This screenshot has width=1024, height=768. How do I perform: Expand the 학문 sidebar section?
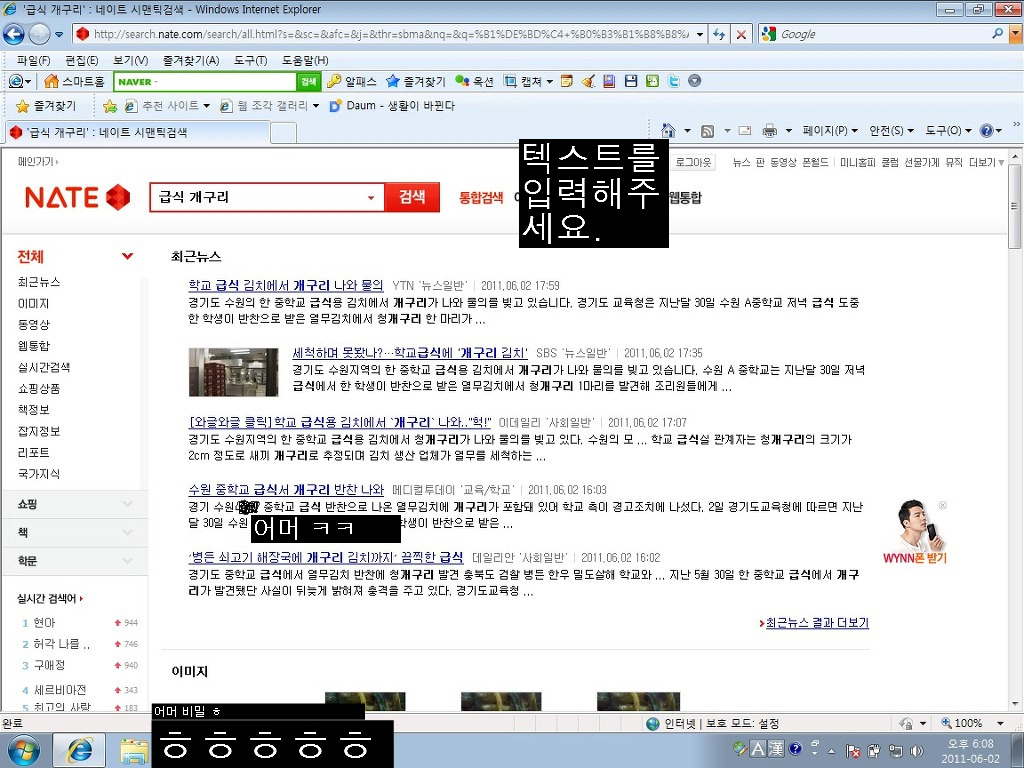127,560
